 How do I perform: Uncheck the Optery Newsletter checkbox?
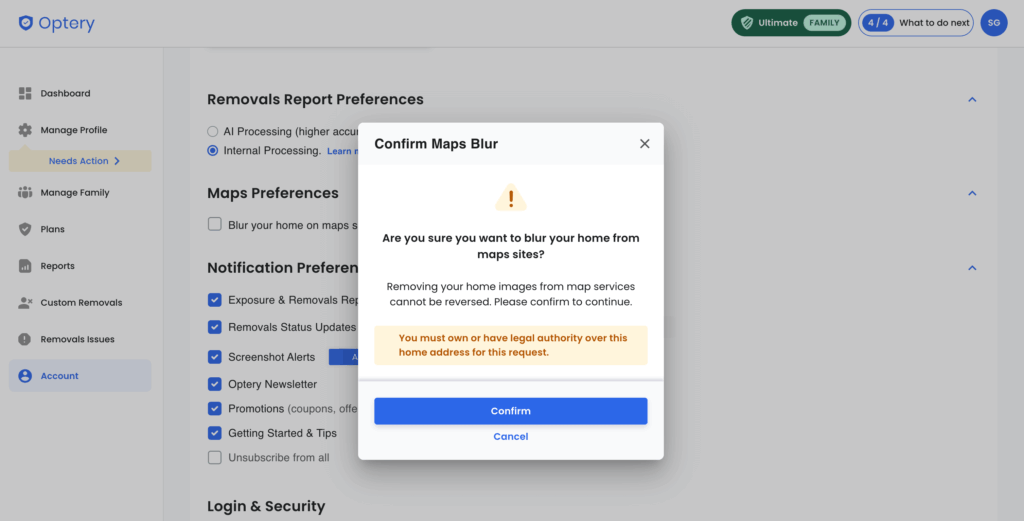point(214,384)
